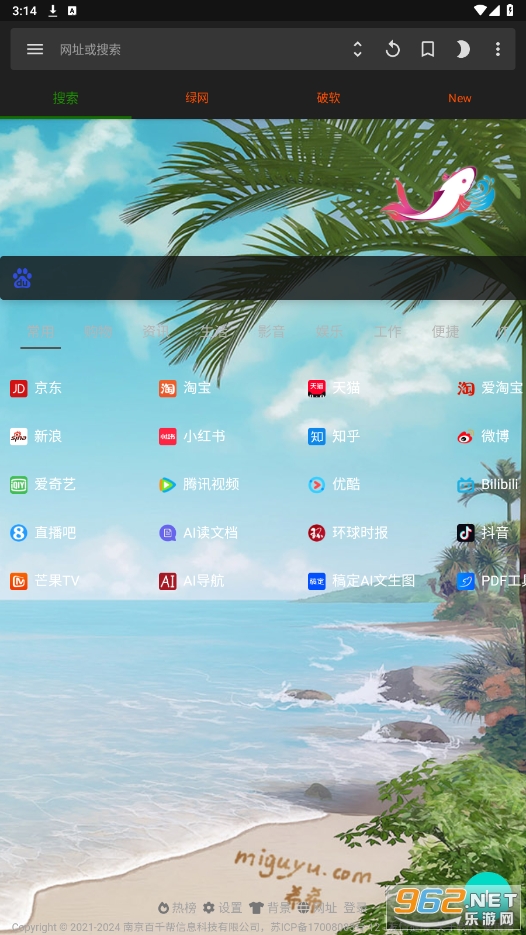Viewport: 526px width, 935px height.
Task: Open the 淘宝 shortcut
Action: pyautogui.click(x=185, y=388)
